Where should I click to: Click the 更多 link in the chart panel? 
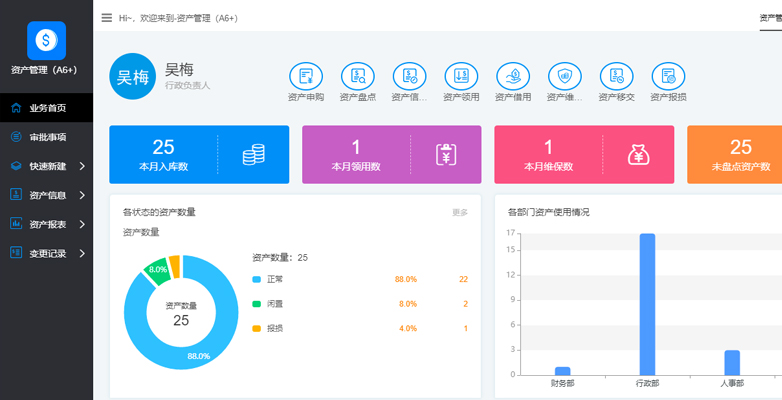pos(460,212)
